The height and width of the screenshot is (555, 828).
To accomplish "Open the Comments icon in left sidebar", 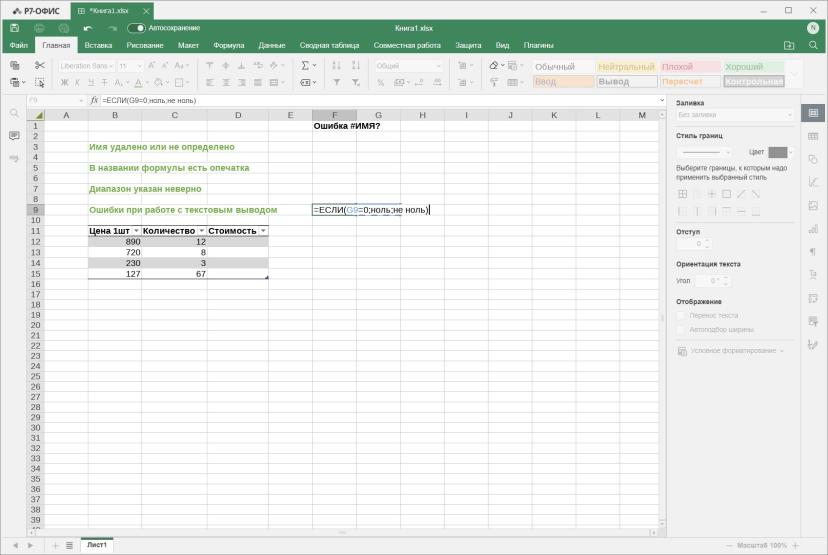I will tap(14, 136).
